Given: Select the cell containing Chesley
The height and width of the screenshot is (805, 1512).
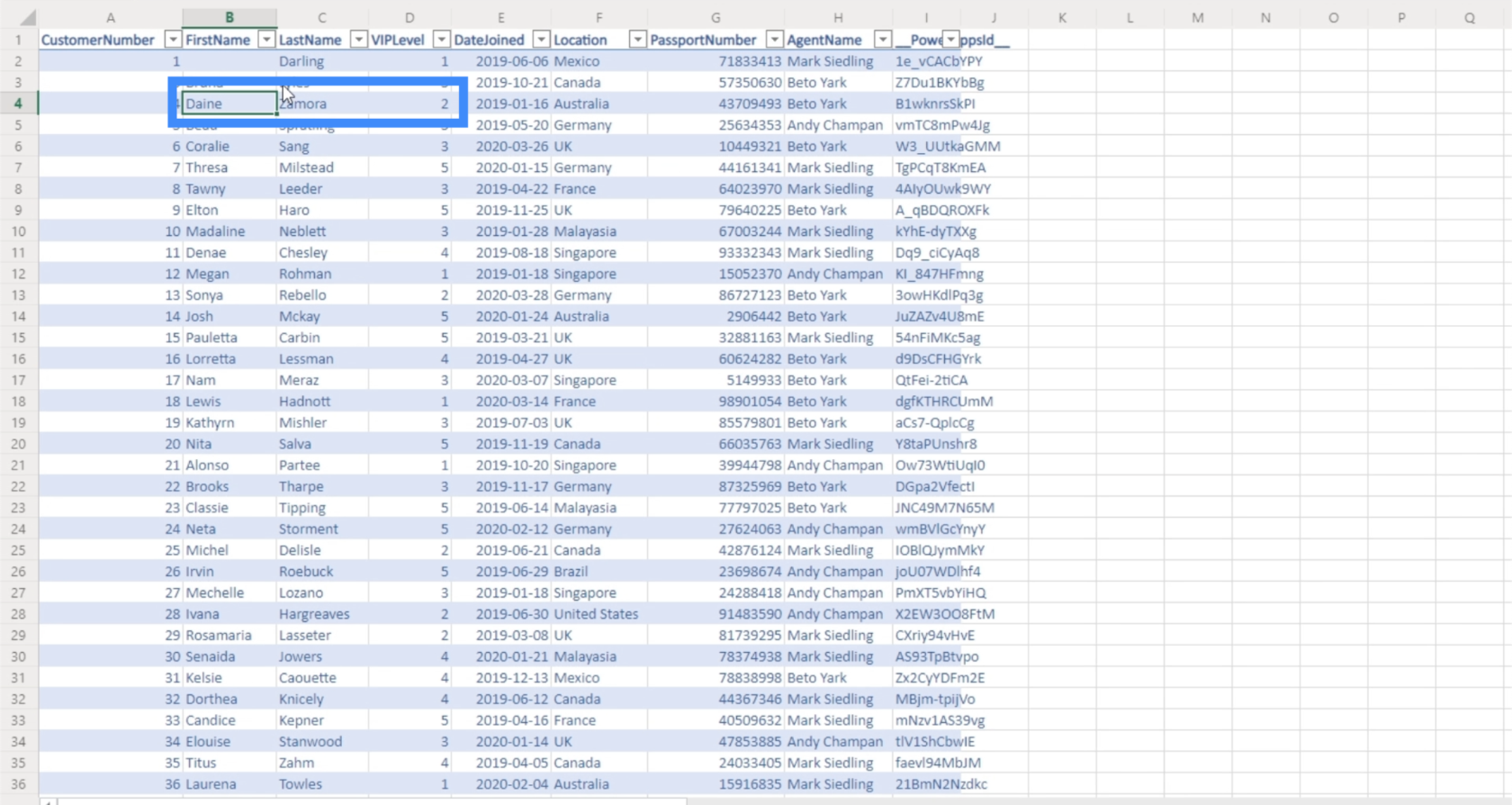Looking at the screenshot, I should [x=322, y=253].
